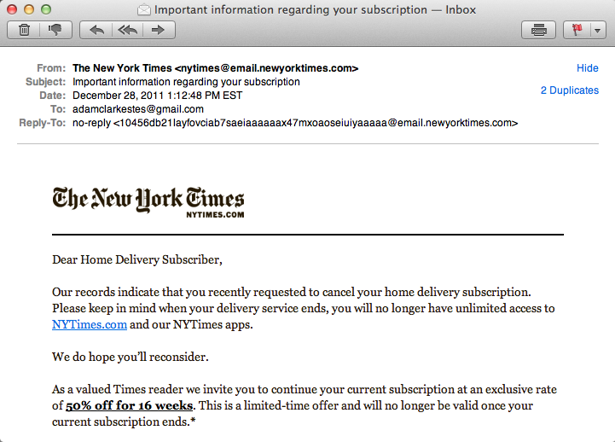Reply to the sender with single arrow
This screenshot has width=615, height=442.
(x=96, y=30)
